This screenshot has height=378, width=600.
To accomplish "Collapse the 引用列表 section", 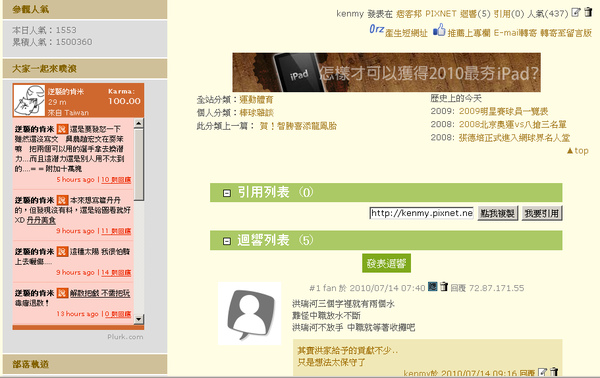I will tap(227, 193).
